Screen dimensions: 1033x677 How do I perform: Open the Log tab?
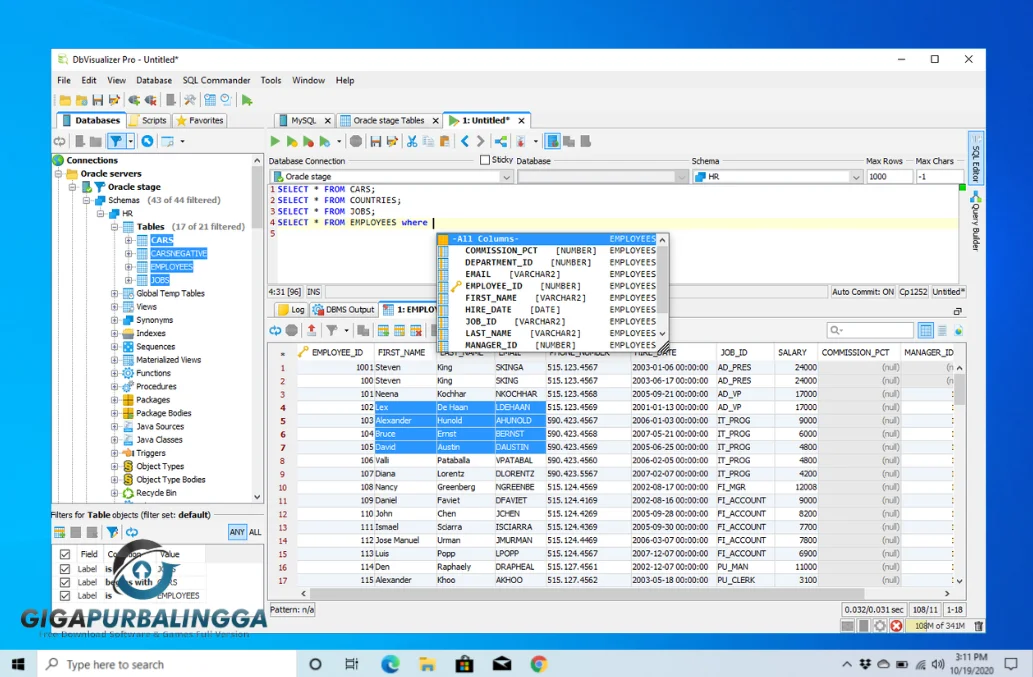tap(292, 310)
